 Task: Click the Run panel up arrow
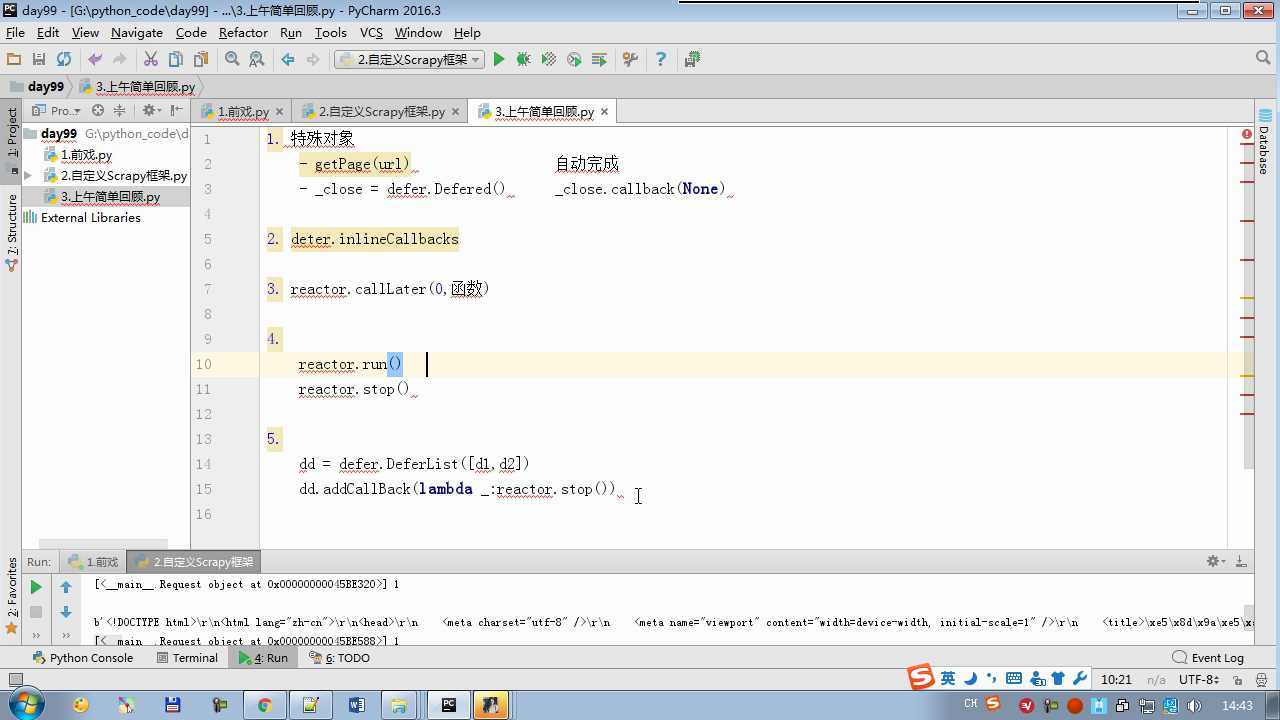coord(66,587)
